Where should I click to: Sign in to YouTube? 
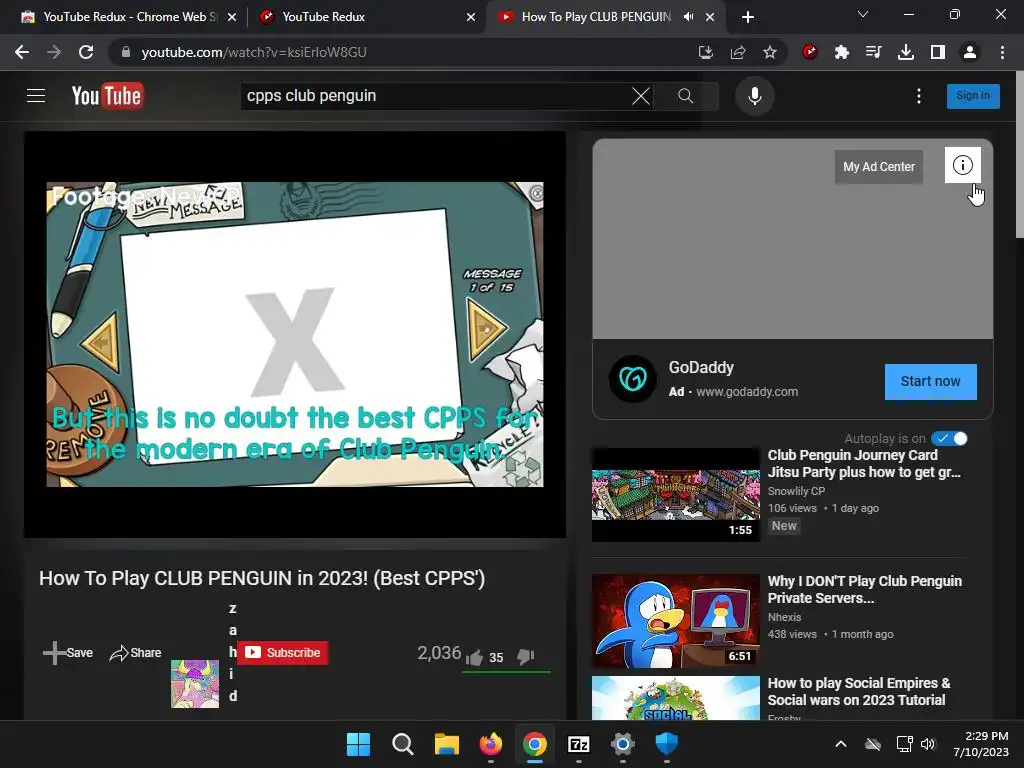pyautogui.click(x=972, y=96)
